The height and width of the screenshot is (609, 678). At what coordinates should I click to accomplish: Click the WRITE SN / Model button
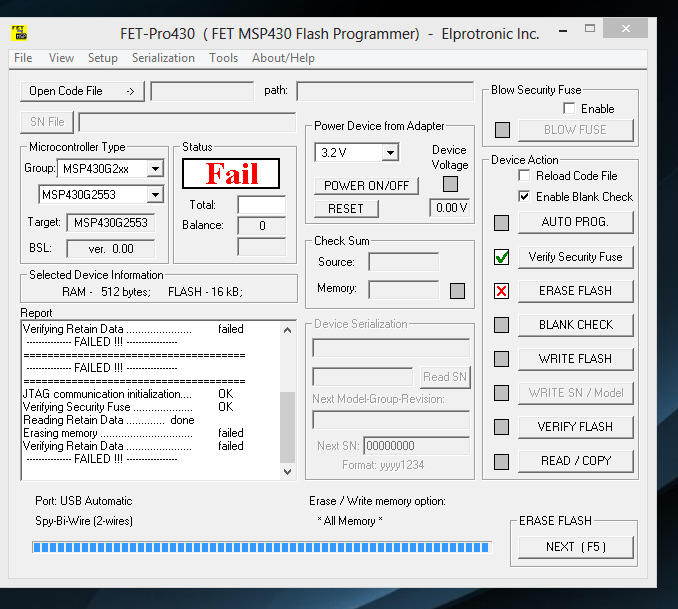tap(576, 393)
